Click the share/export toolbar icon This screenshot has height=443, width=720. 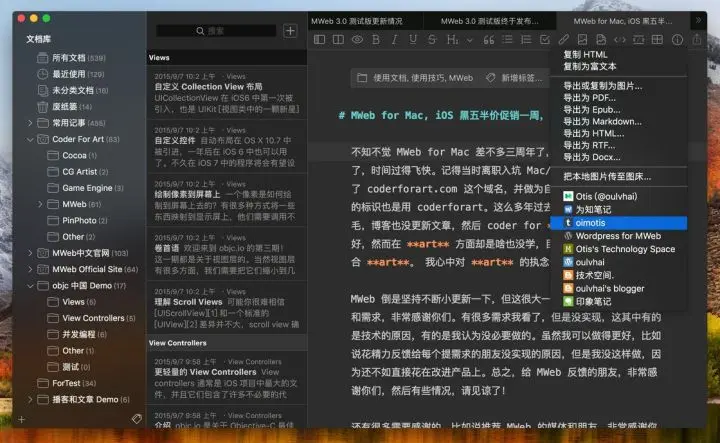point(697,39)
